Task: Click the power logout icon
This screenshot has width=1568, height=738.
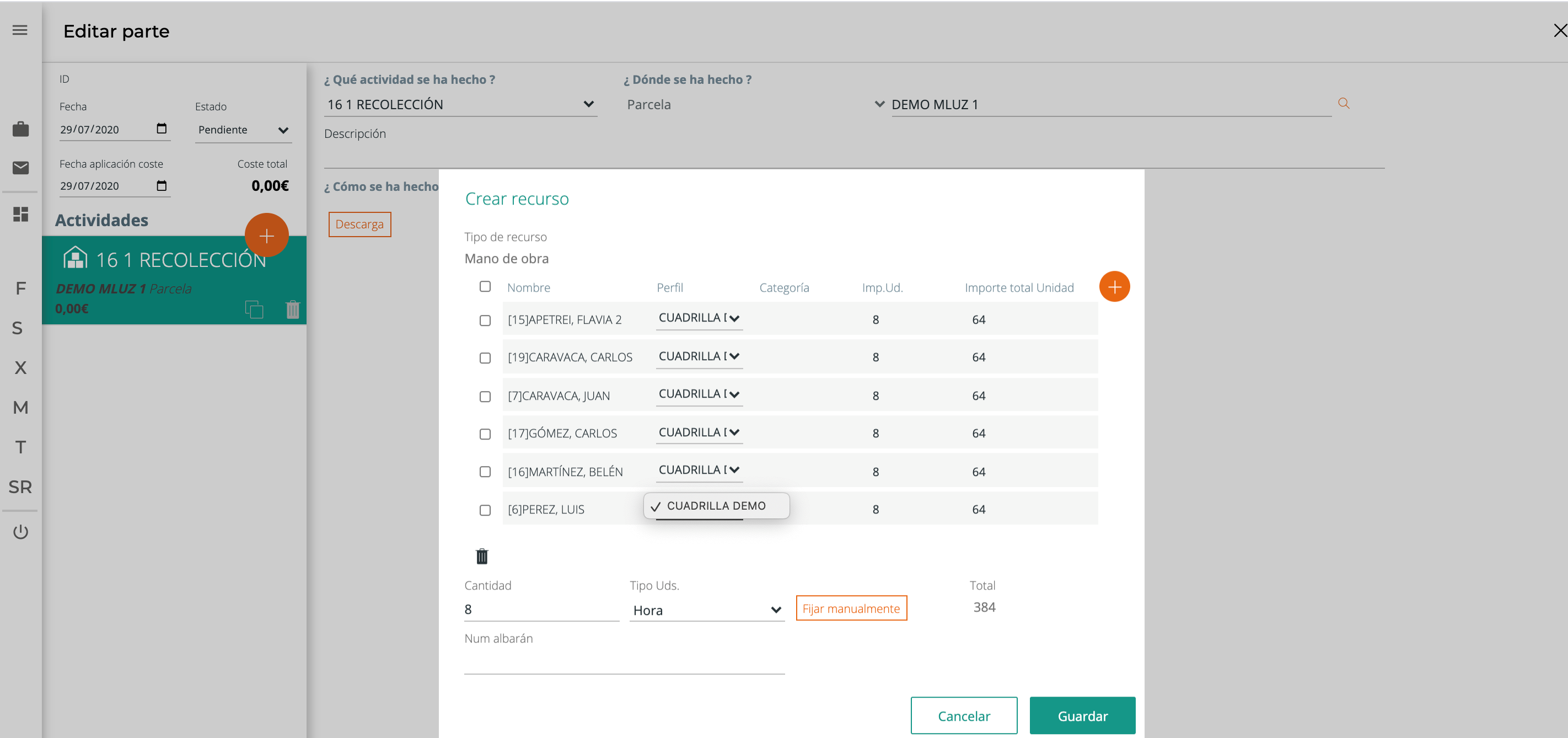Action: click(21, 532)
